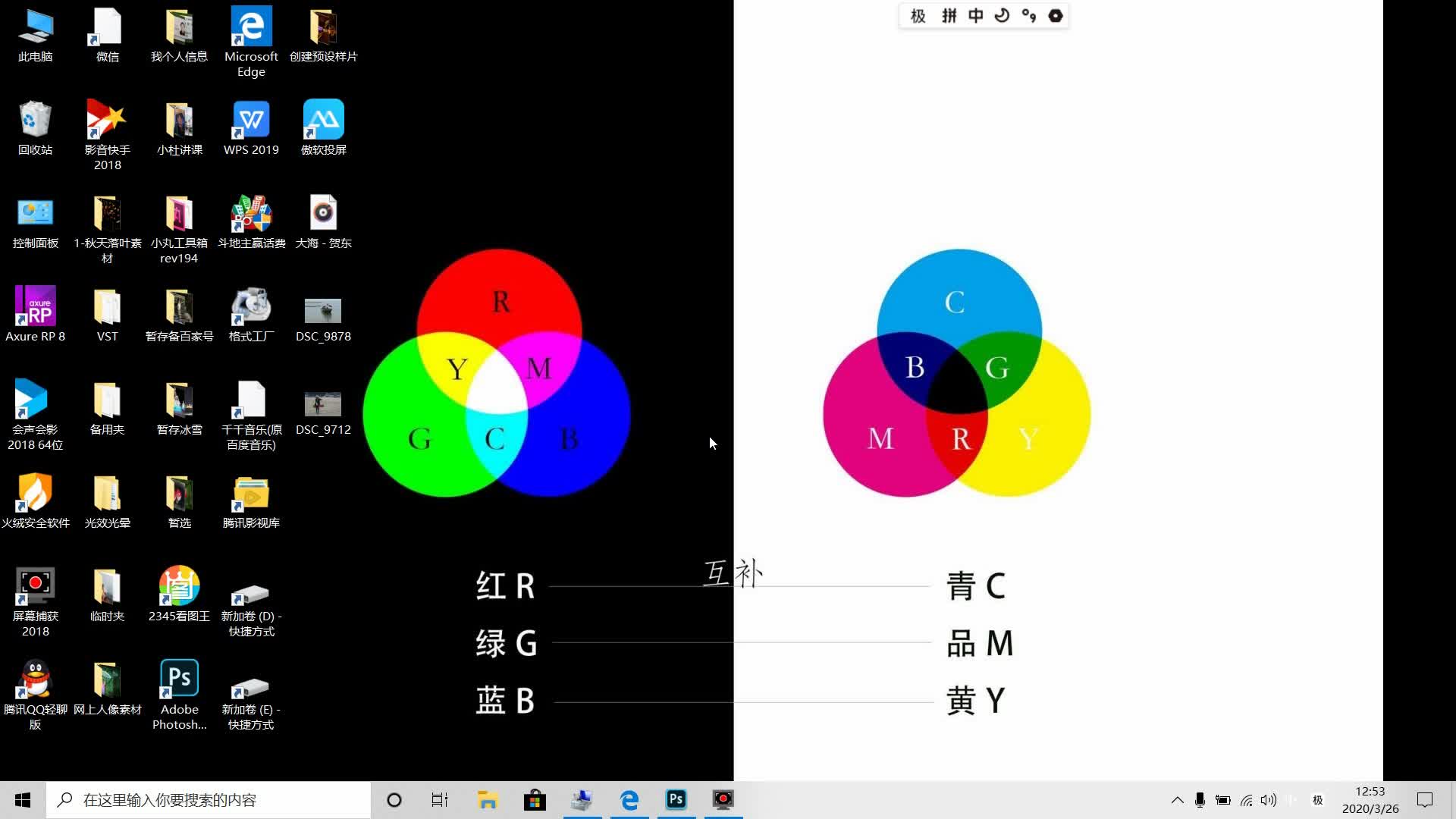Screen dimensions: 1456x819
Task: Select WPS 2019 desktop icon
Action: pyautogui.click(x=251, y=120)
